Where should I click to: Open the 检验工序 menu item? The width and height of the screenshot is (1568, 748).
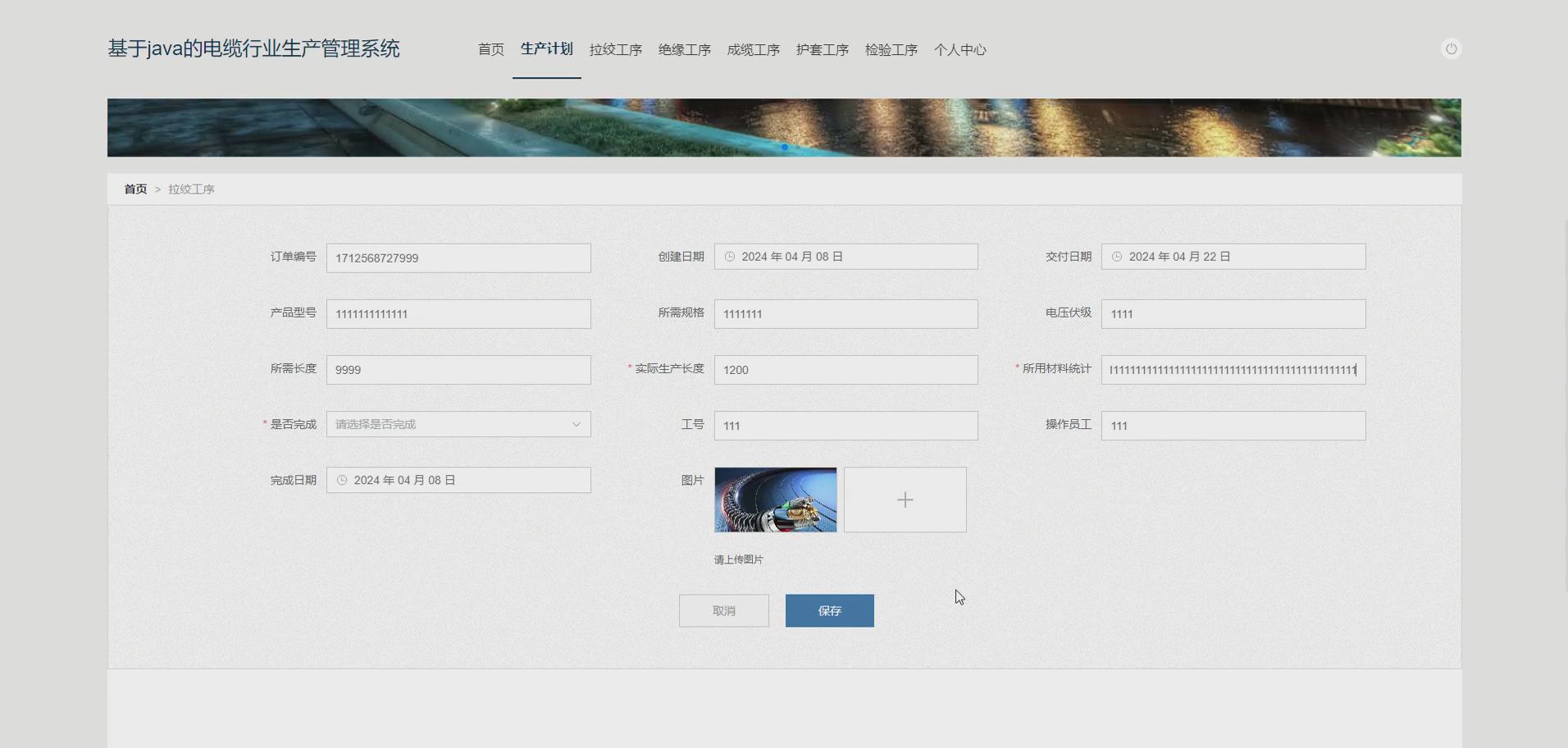(x=891, y=50)
